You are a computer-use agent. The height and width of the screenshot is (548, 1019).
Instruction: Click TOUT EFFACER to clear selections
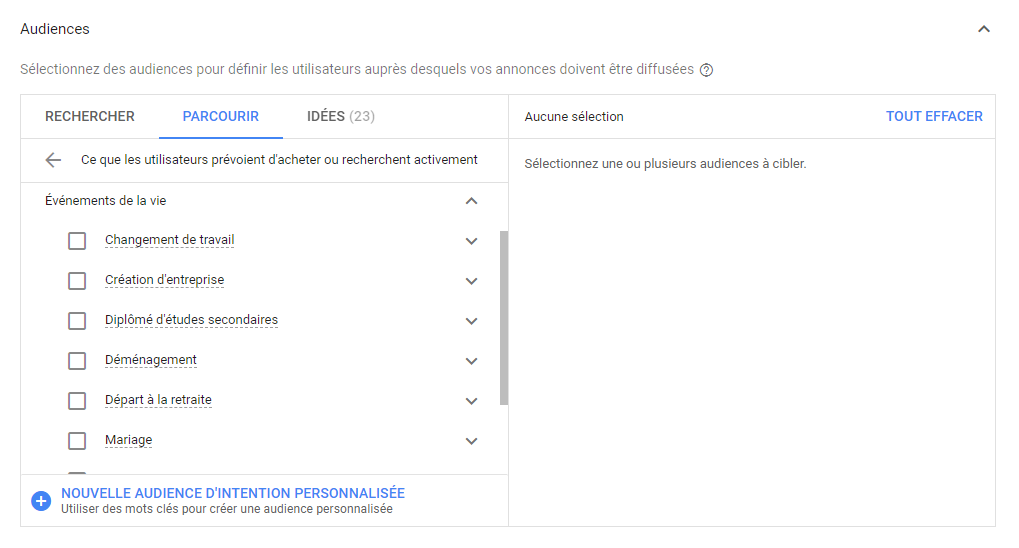[934, 117]
